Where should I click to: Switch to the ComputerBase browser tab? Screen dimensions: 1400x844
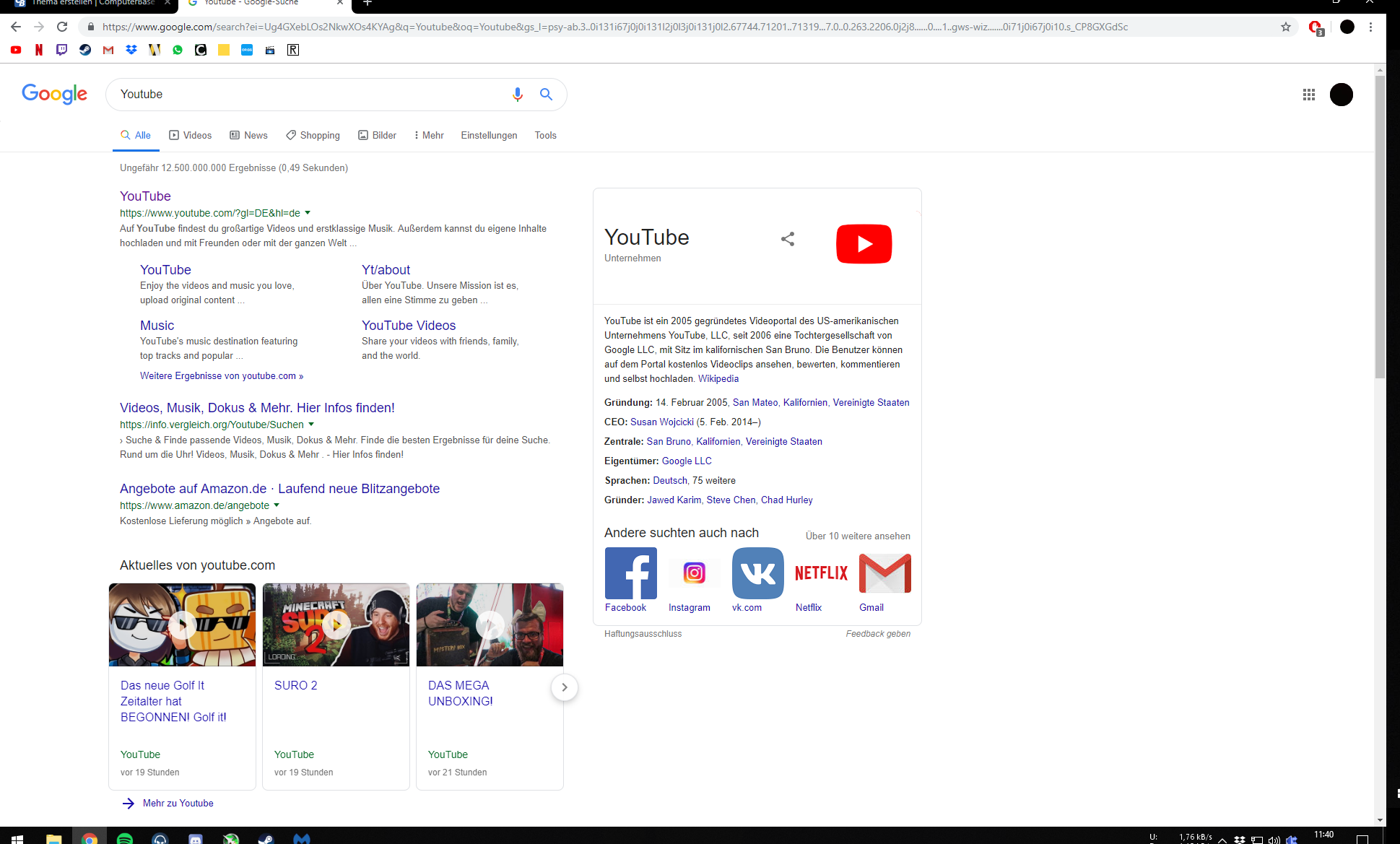[94, 4]
